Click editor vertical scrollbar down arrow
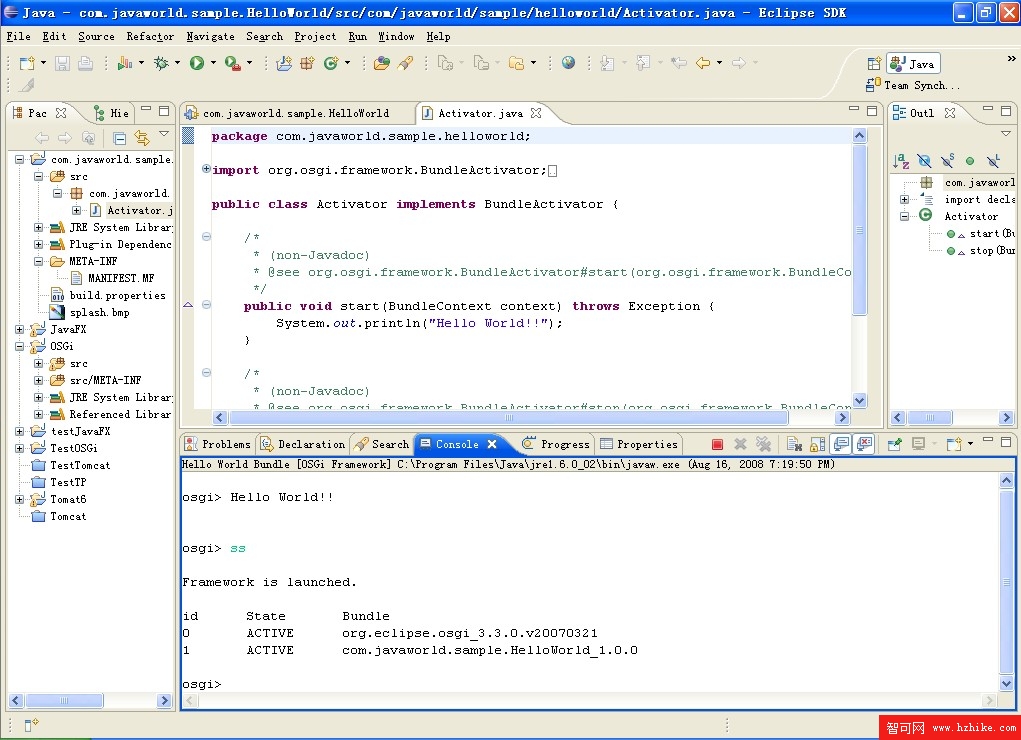1021x740 pixels. pos(860,401)
